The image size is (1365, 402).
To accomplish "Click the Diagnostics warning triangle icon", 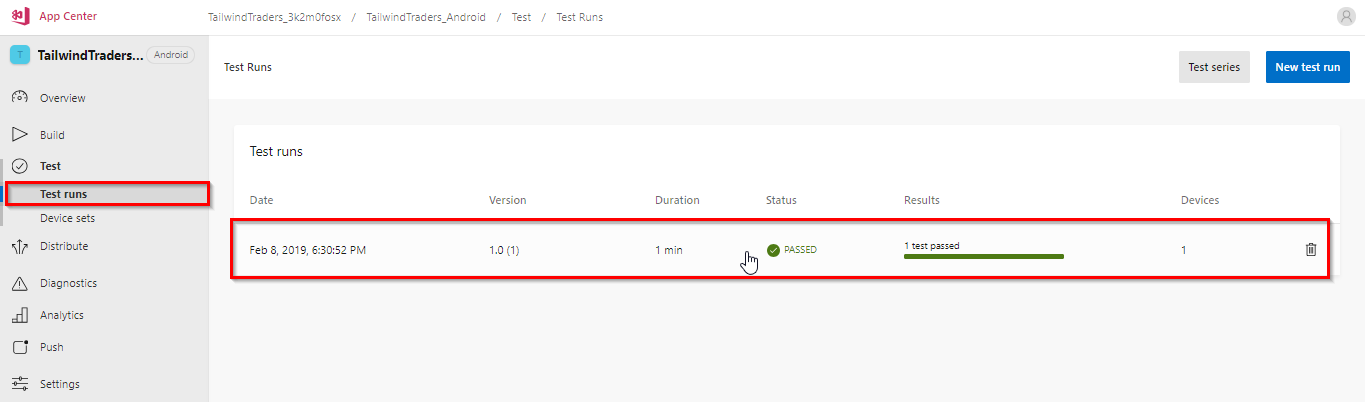I will [x=19, y=283].
